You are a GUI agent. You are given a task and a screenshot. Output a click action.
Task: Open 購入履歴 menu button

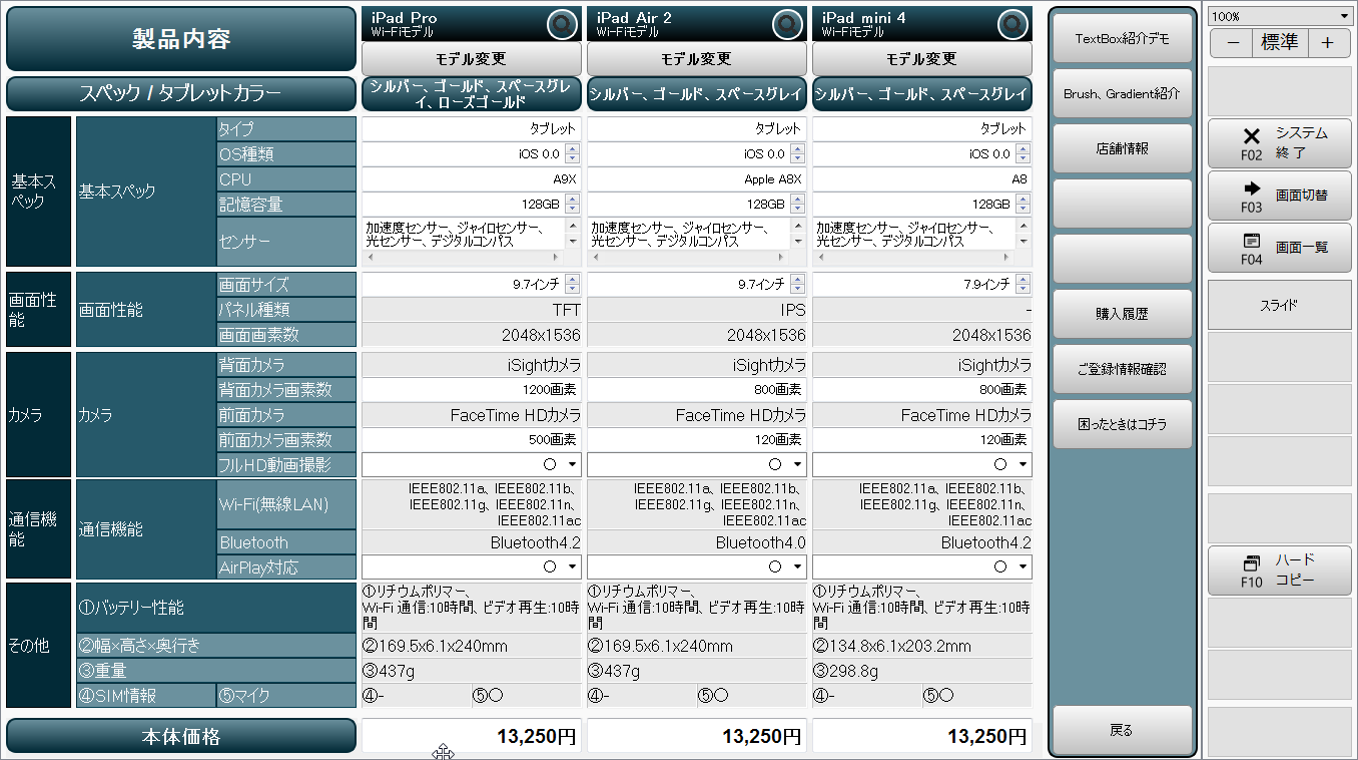click(1122, 314)
